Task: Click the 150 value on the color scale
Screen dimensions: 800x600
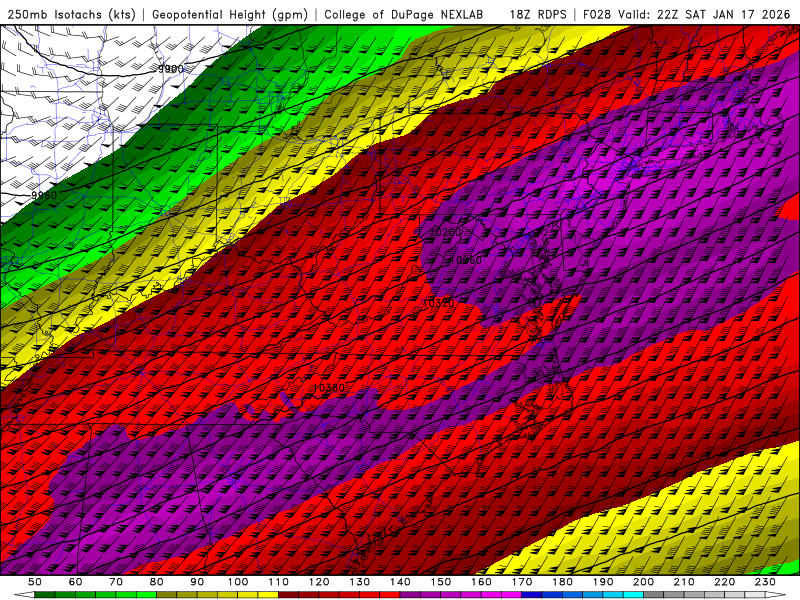Action: coord(441,582)
